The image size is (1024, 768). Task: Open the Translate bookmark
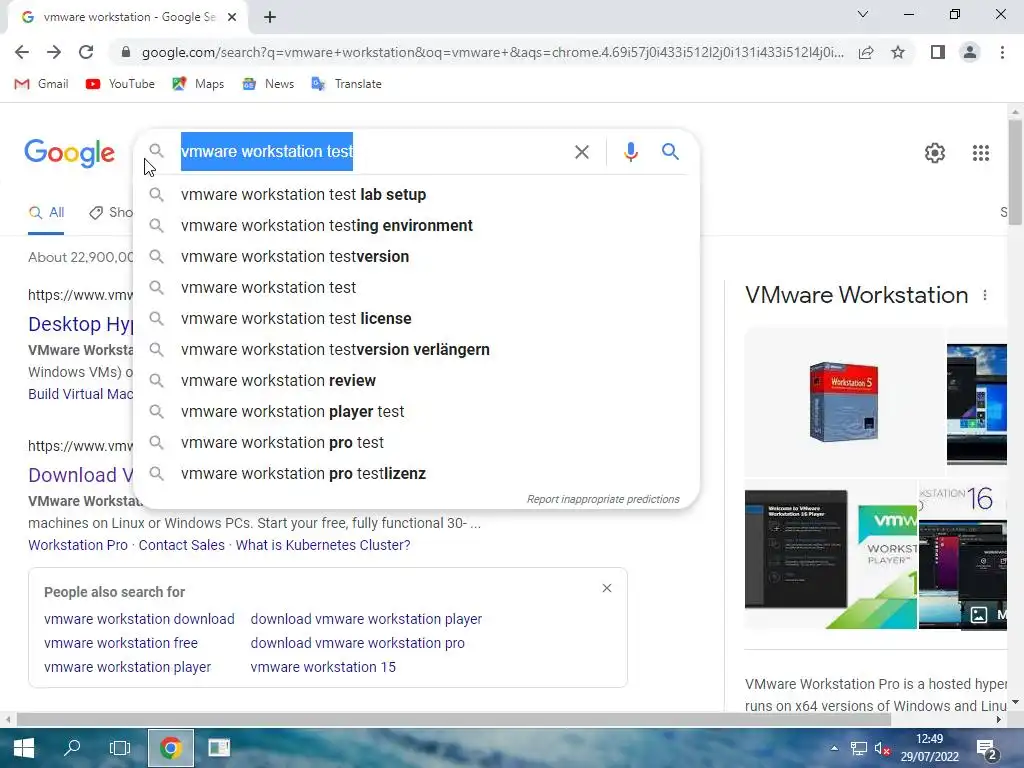346,84
